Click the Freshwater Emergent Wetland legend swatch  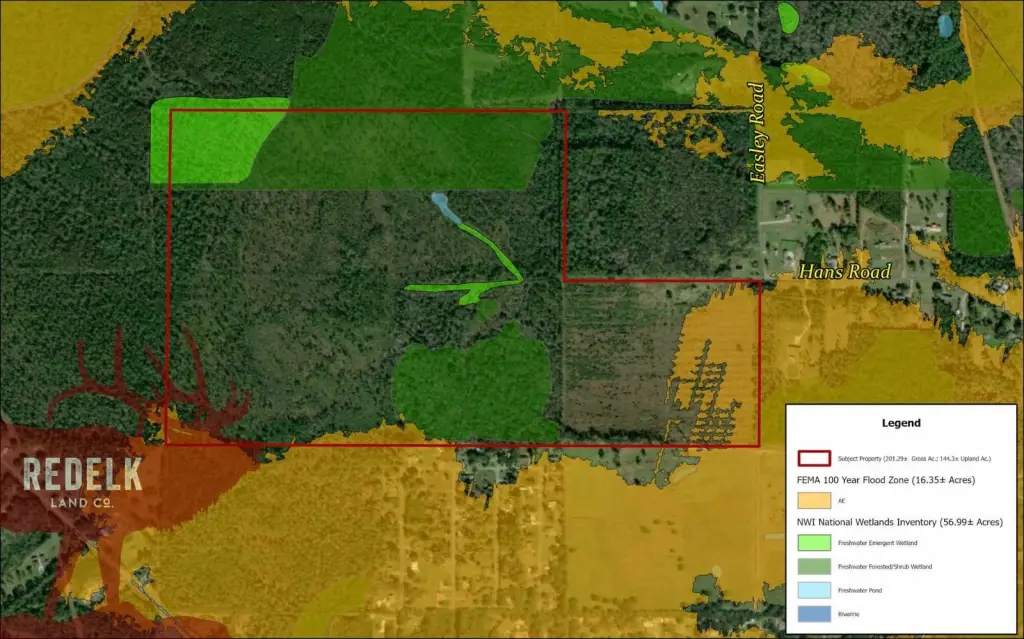[815, 543]
